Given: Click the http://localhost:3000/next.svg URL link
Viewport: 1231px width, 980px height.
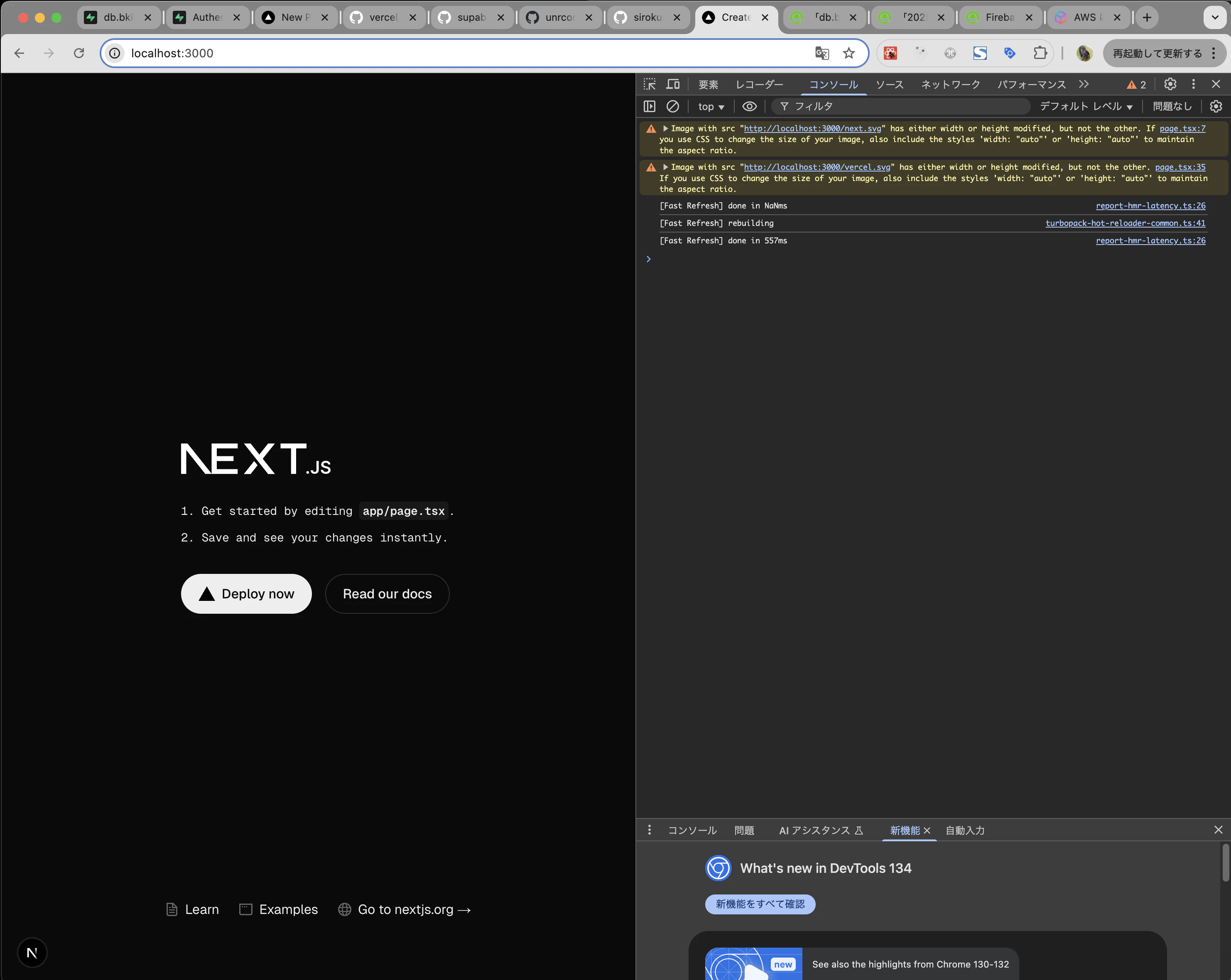Looking at the screenshot, I should tap(812, 128).
